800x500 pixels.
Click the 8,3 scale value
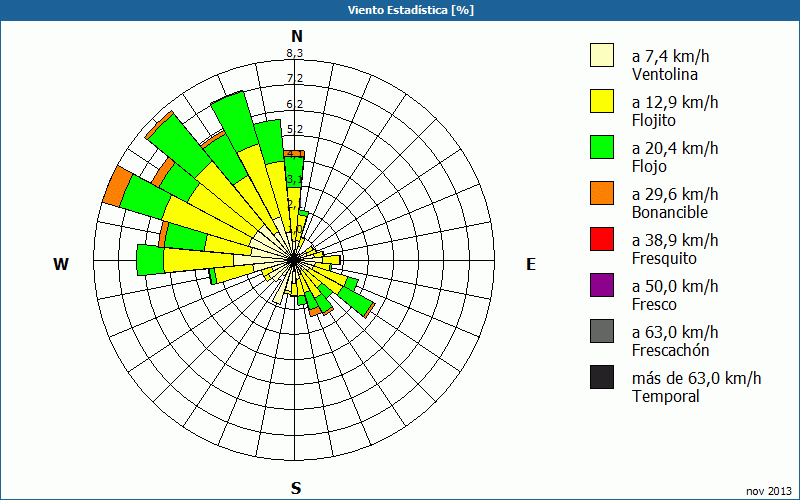point(294,53)
